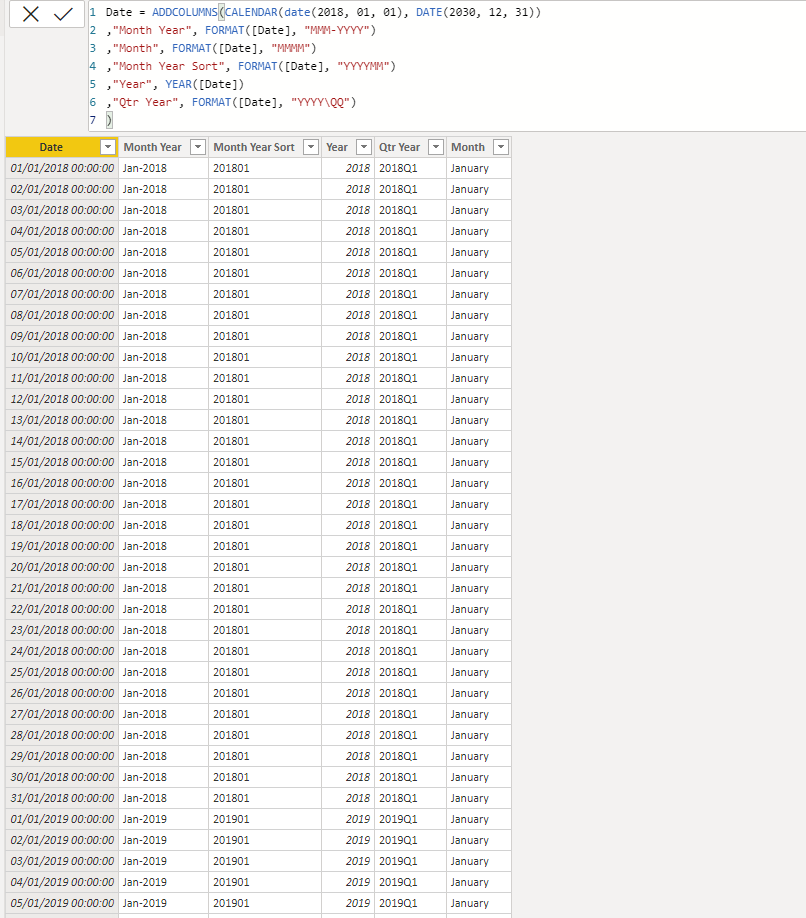Click January in the 05/01/2019 row
This screenshot has width=806, height=918.
point(469,903)
